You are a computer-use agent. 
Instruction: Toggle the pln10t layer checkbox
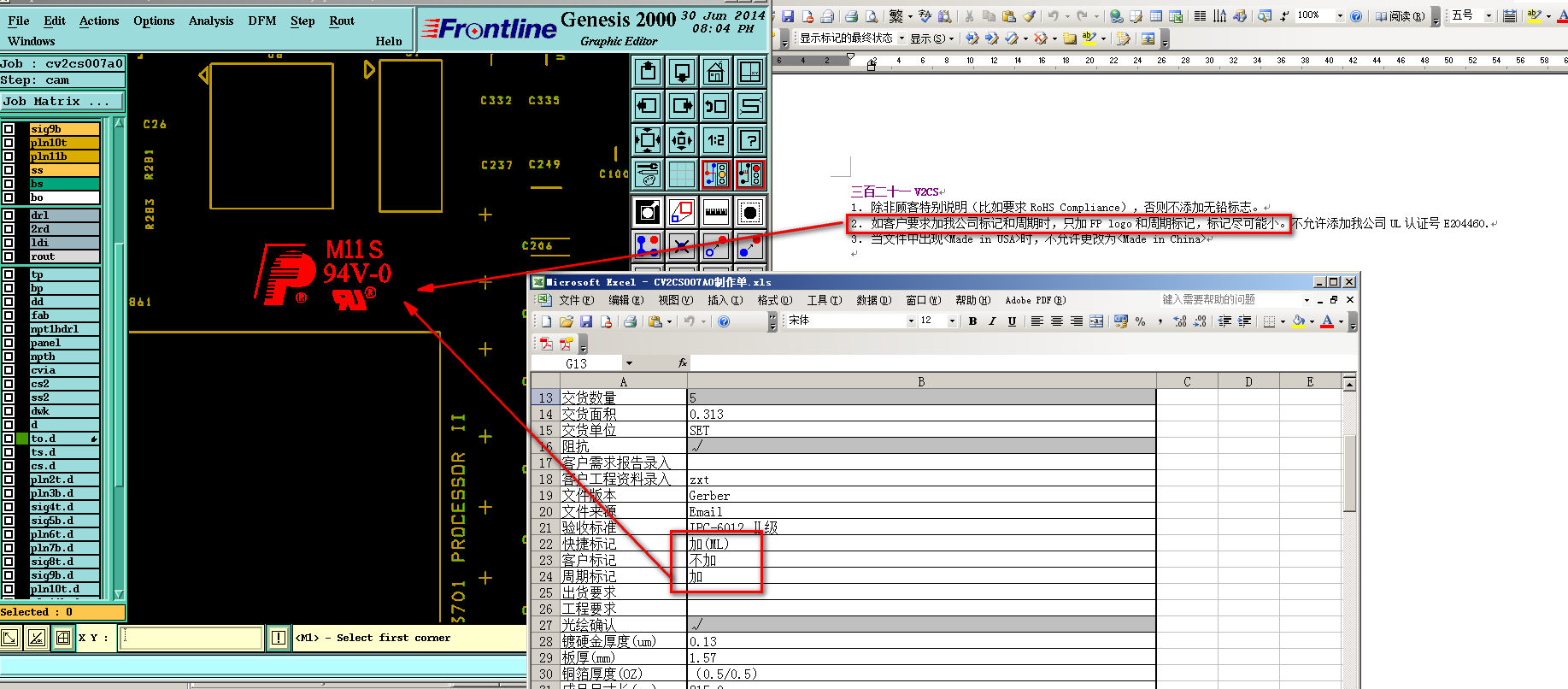coord(9,143)
